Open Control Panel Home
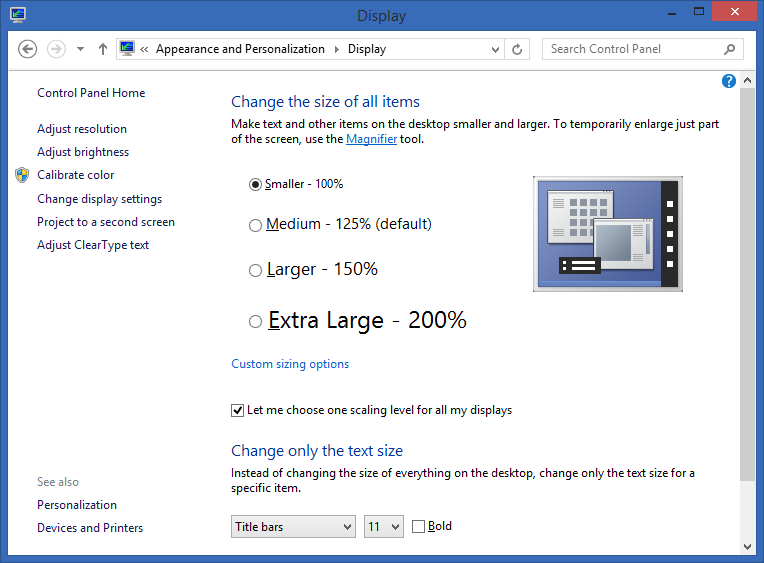 coord(91,93)
